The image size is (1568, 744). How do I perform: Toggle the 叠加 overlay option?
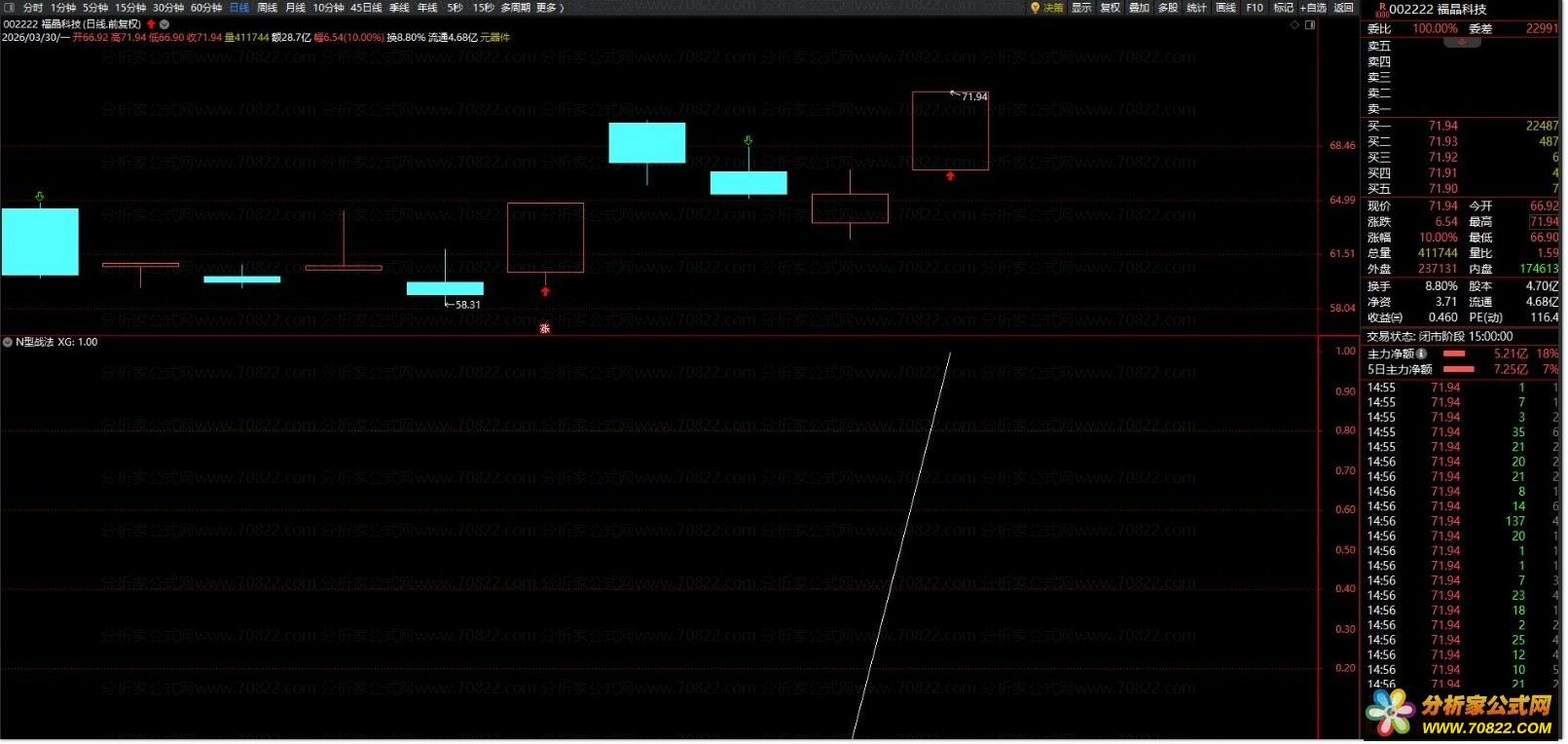point(1140,8)
